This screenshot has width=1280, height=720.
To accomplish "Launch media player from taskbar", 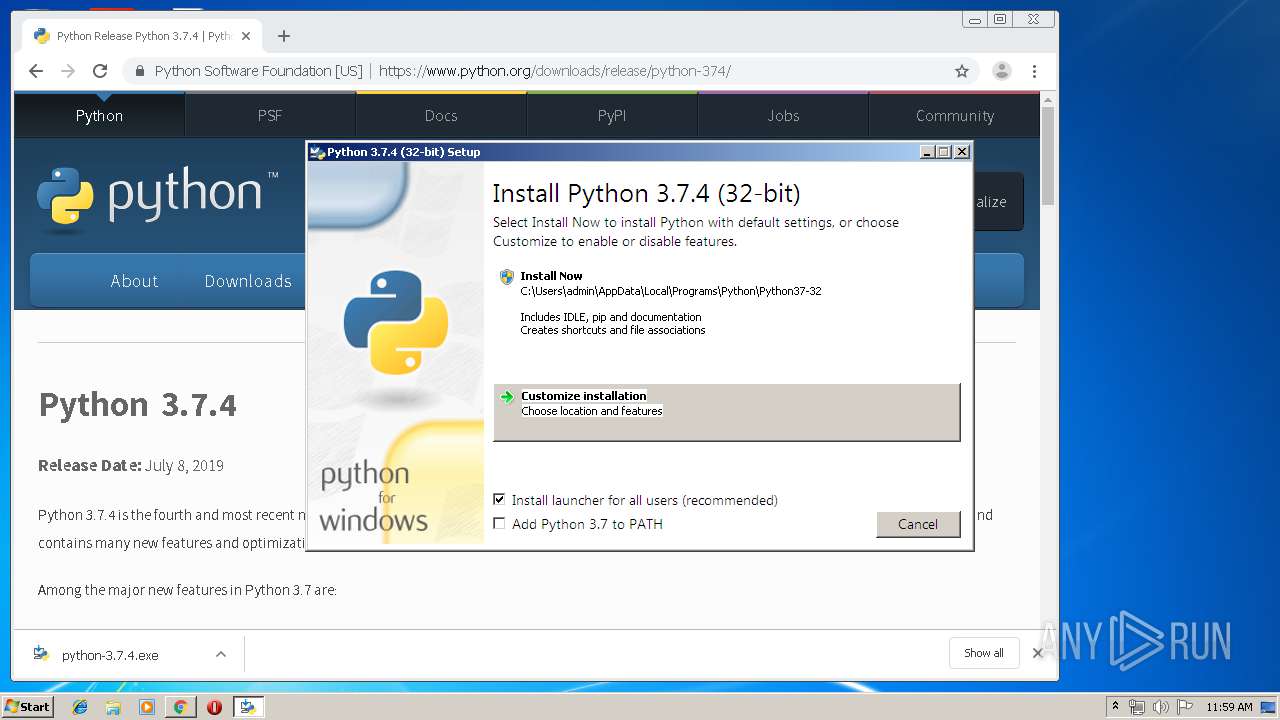I will pos(147,707).
